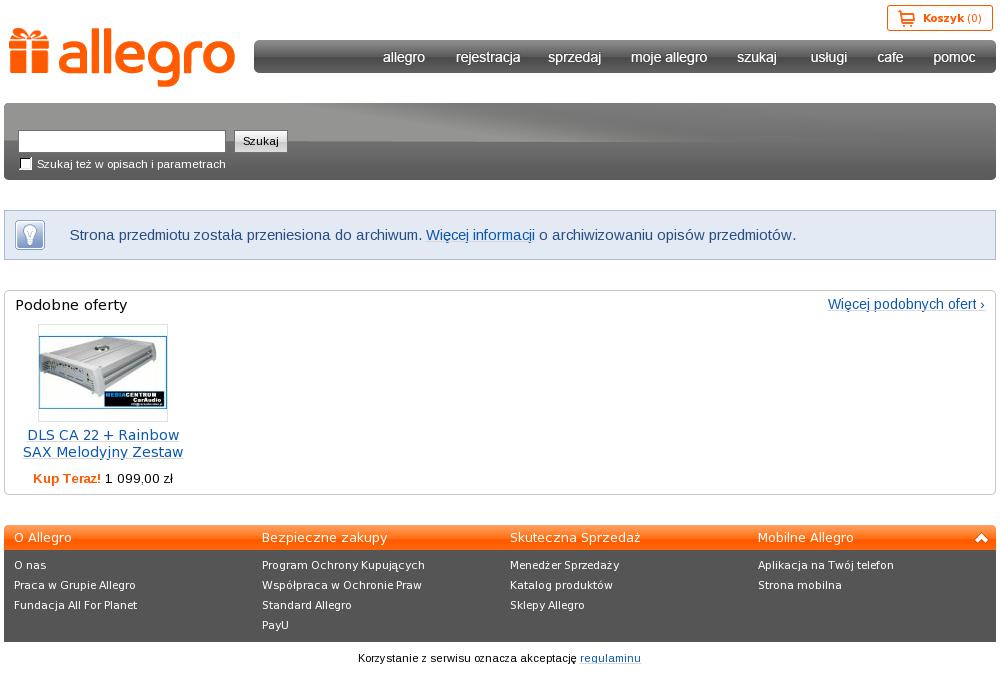
Task: Open DLS CA 22 + Rainbow offer link
Action: pyautogui.click(x=103, y=443)
